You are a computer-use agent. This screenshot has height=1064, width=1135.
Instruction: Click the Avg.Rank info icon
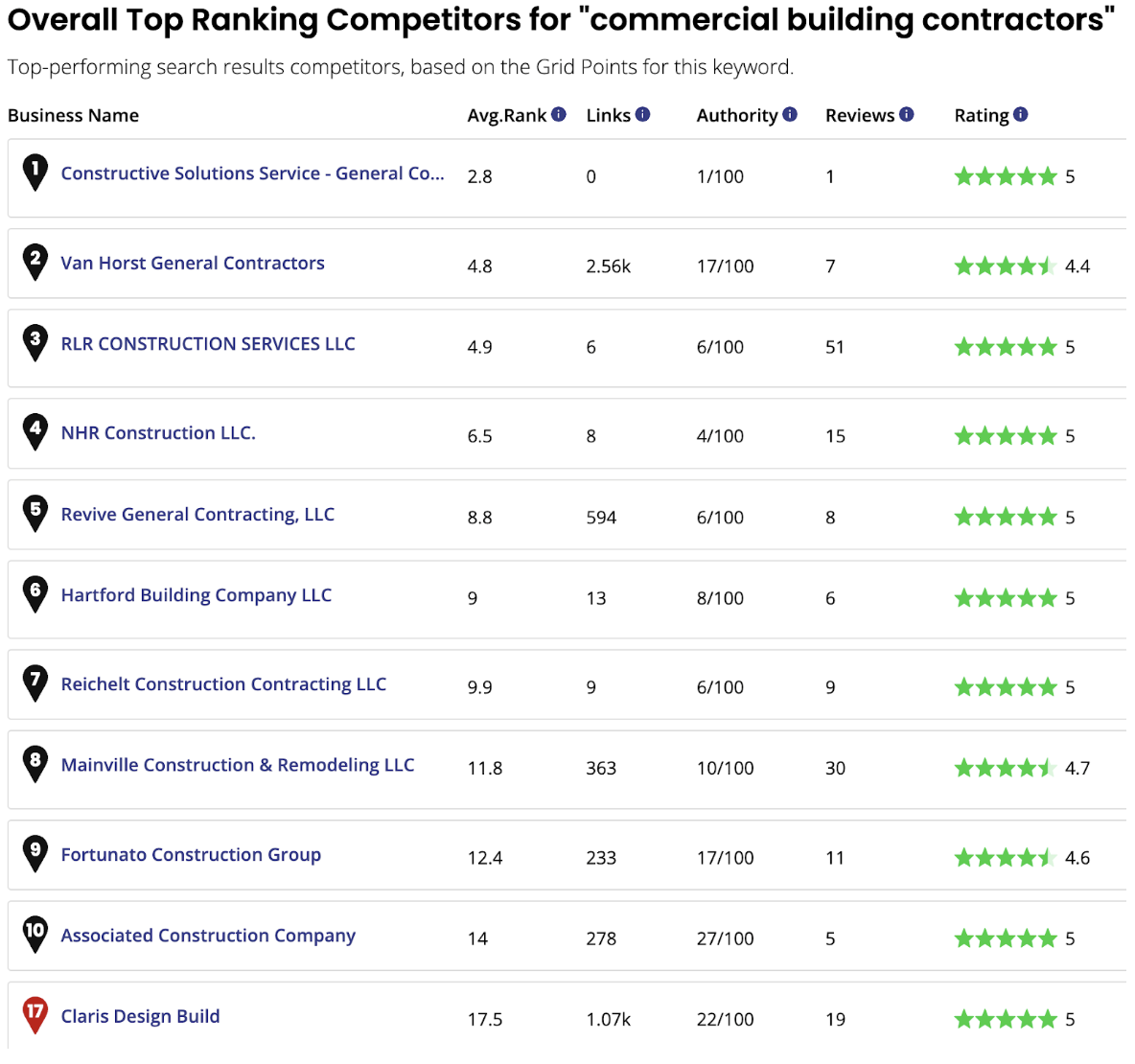tap(558, 113)
